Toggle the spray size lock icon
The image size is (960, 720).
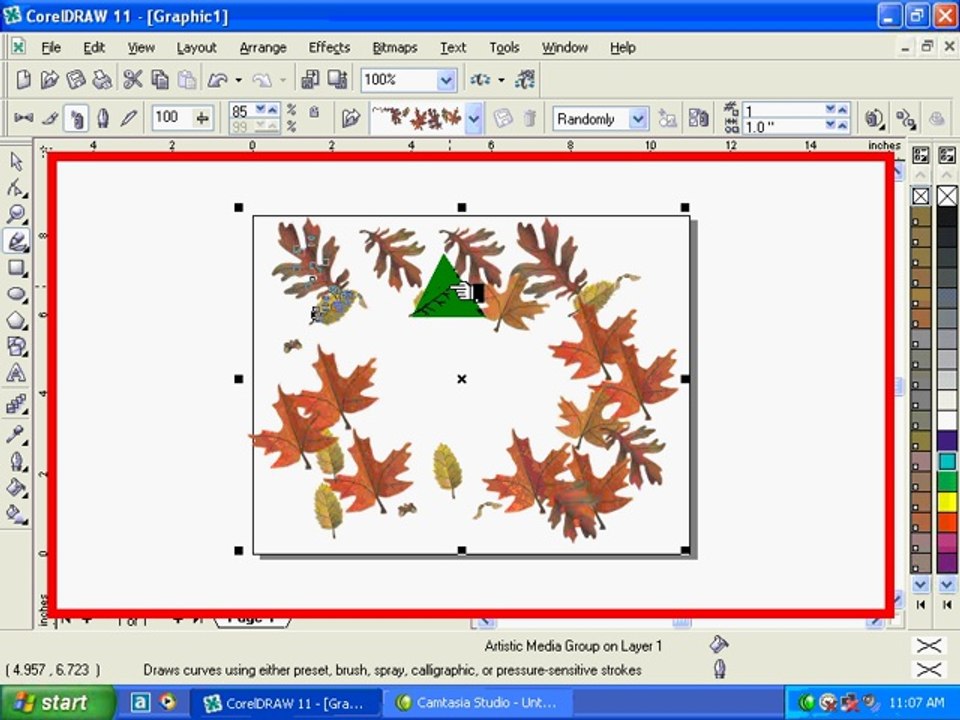click(314, 111)
